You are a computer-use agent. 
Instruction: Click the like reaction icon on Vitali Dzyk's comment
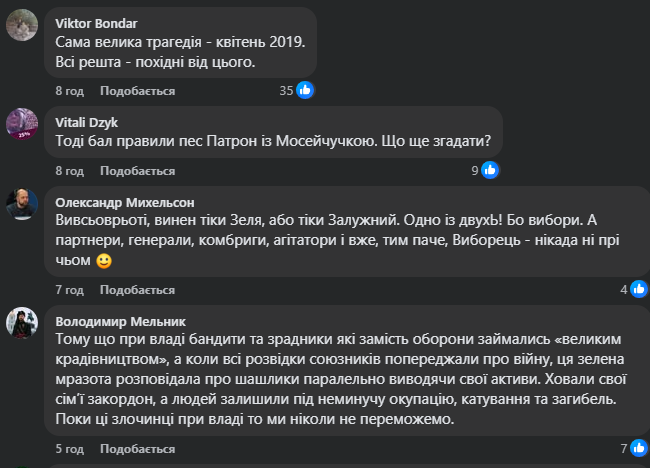click(490, 170)
